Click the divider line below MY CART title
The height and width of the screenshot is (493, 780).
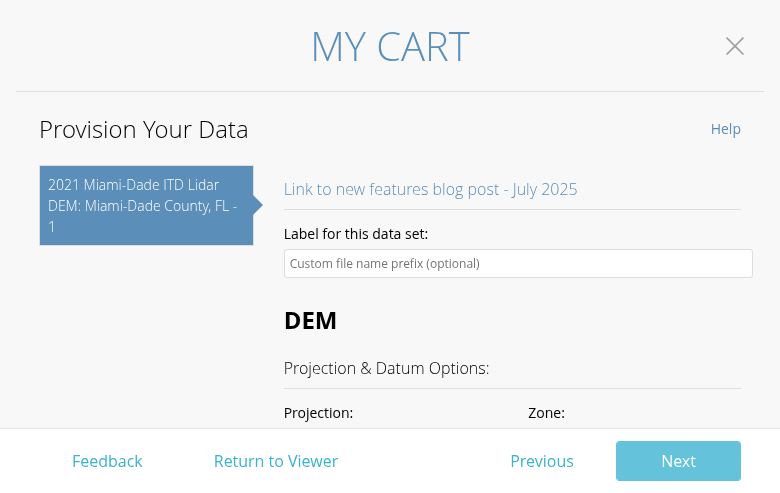[x=390, y=92]
